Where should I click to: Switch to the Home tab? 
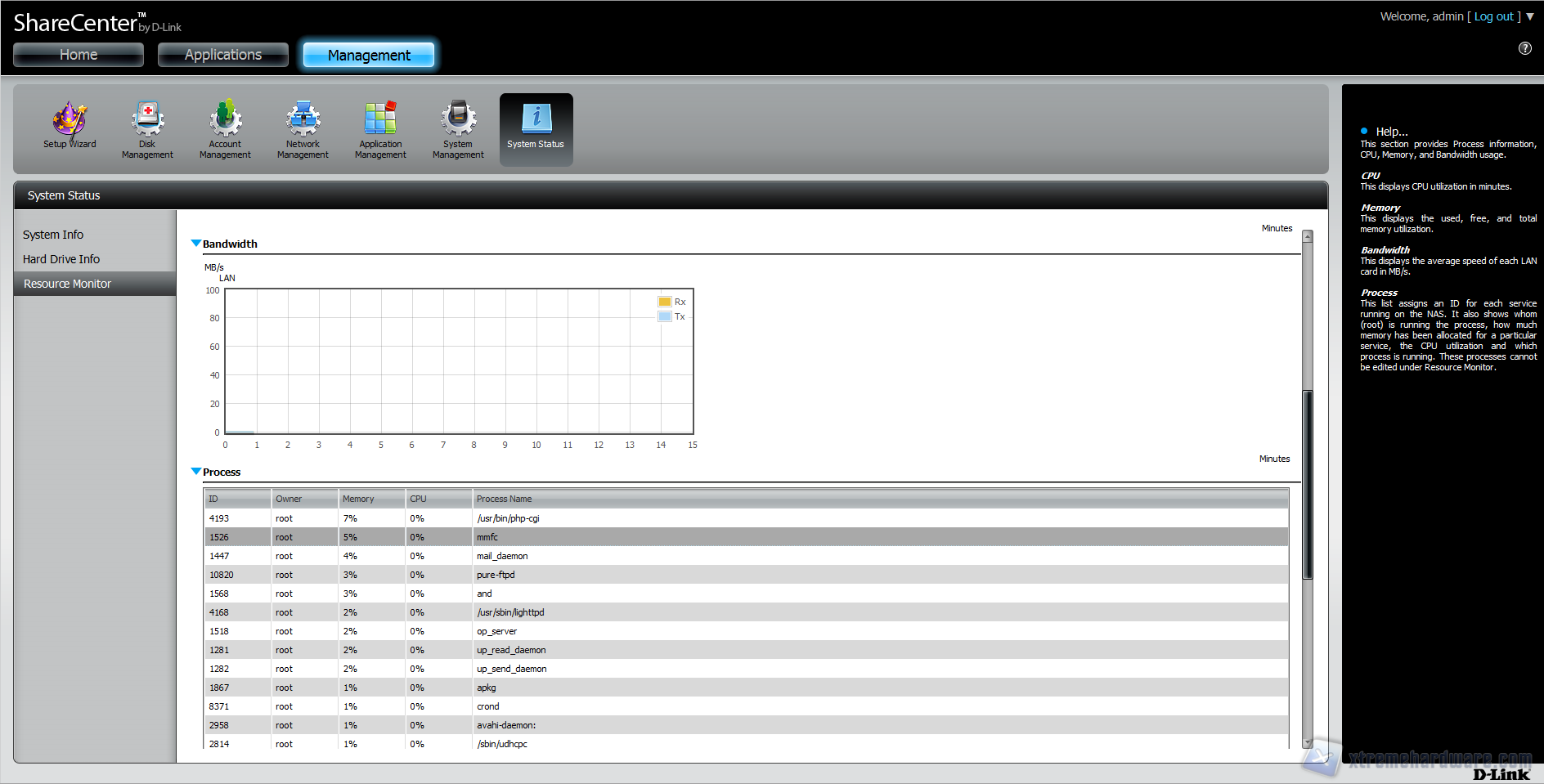point(79,55)
